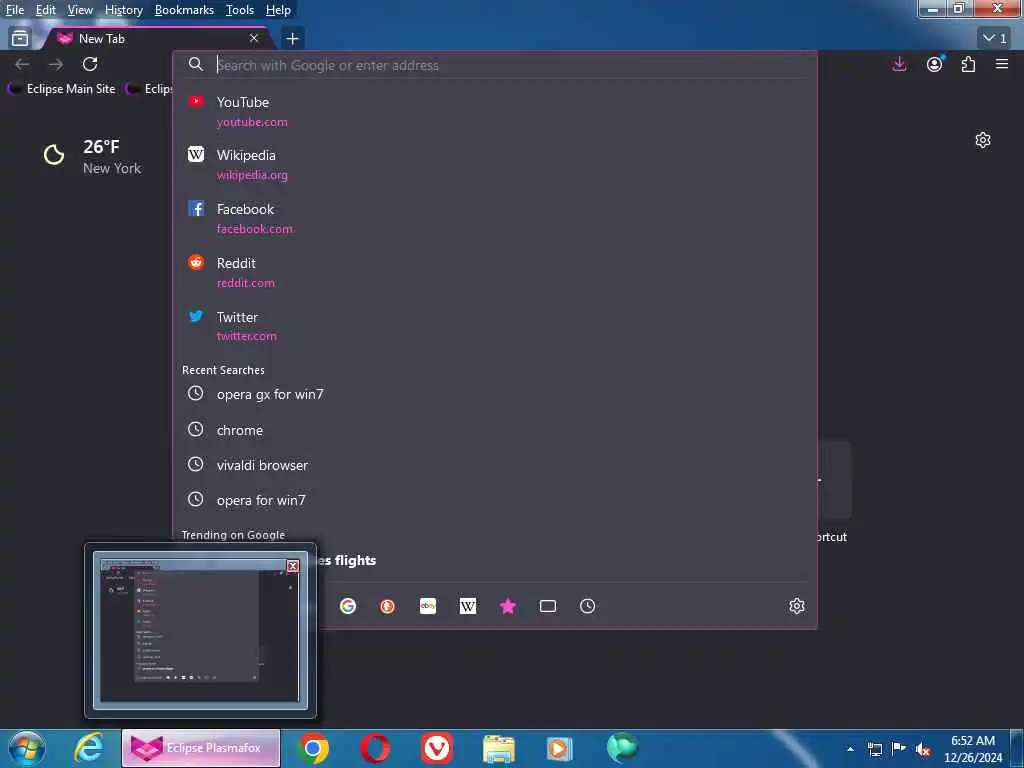Open new tab page settings gear
The image size is (1024, 768).
pos(983,140)
